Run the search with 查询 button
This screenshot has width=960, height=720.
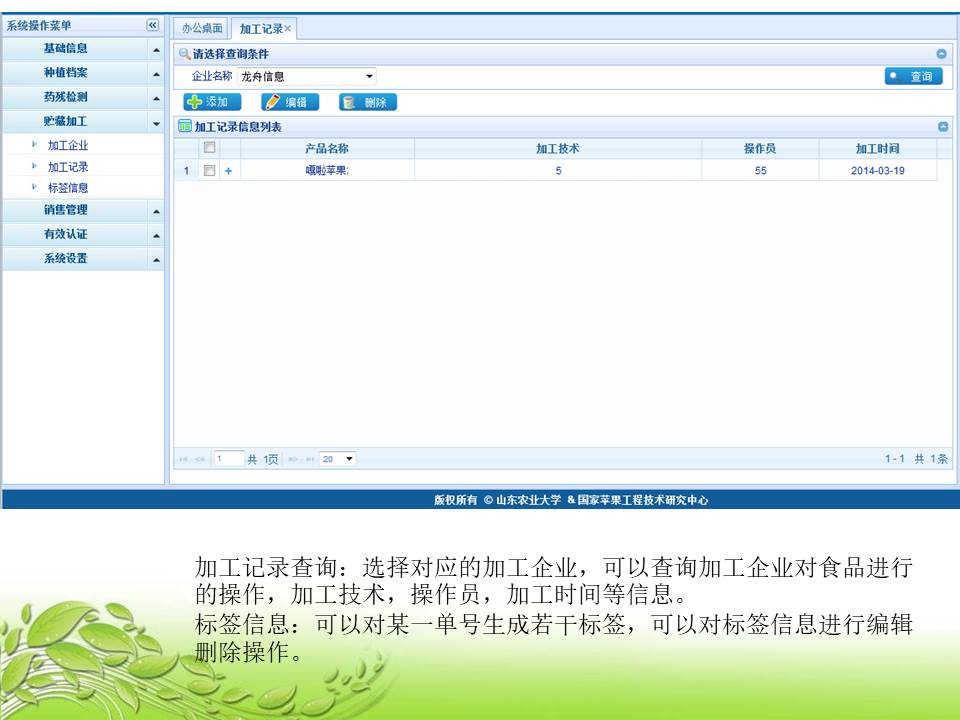(x=913, y=77)
